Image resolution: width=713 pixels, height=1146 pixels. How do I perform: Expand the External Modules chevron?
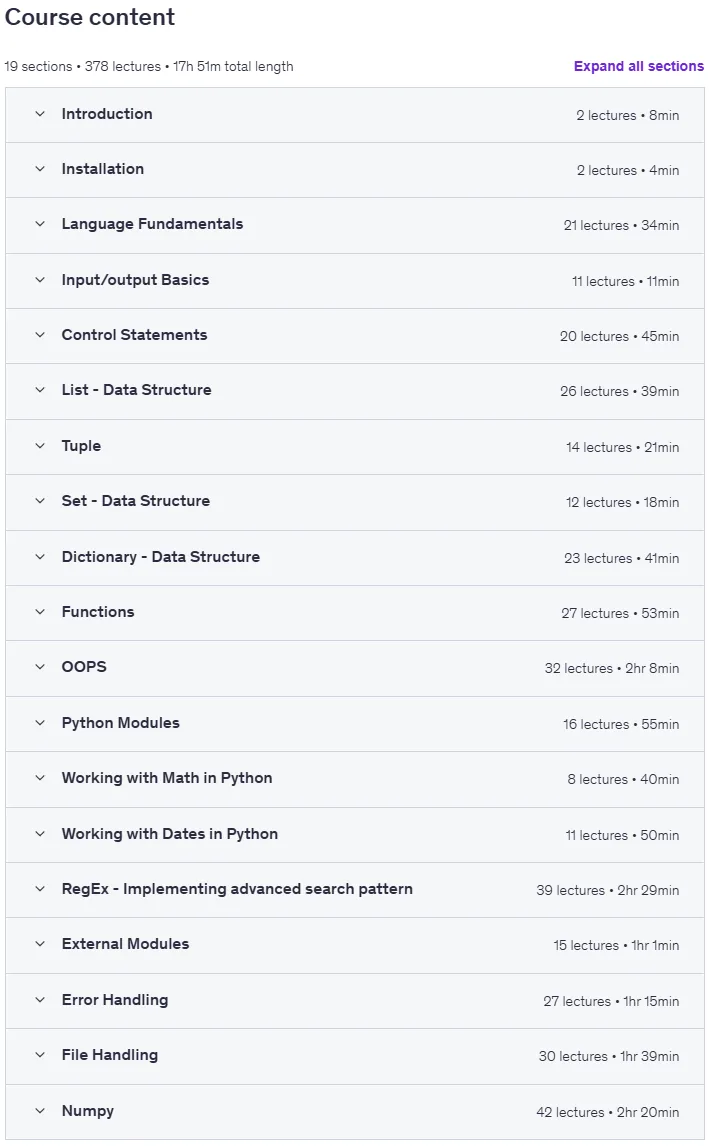coord(40,944)
